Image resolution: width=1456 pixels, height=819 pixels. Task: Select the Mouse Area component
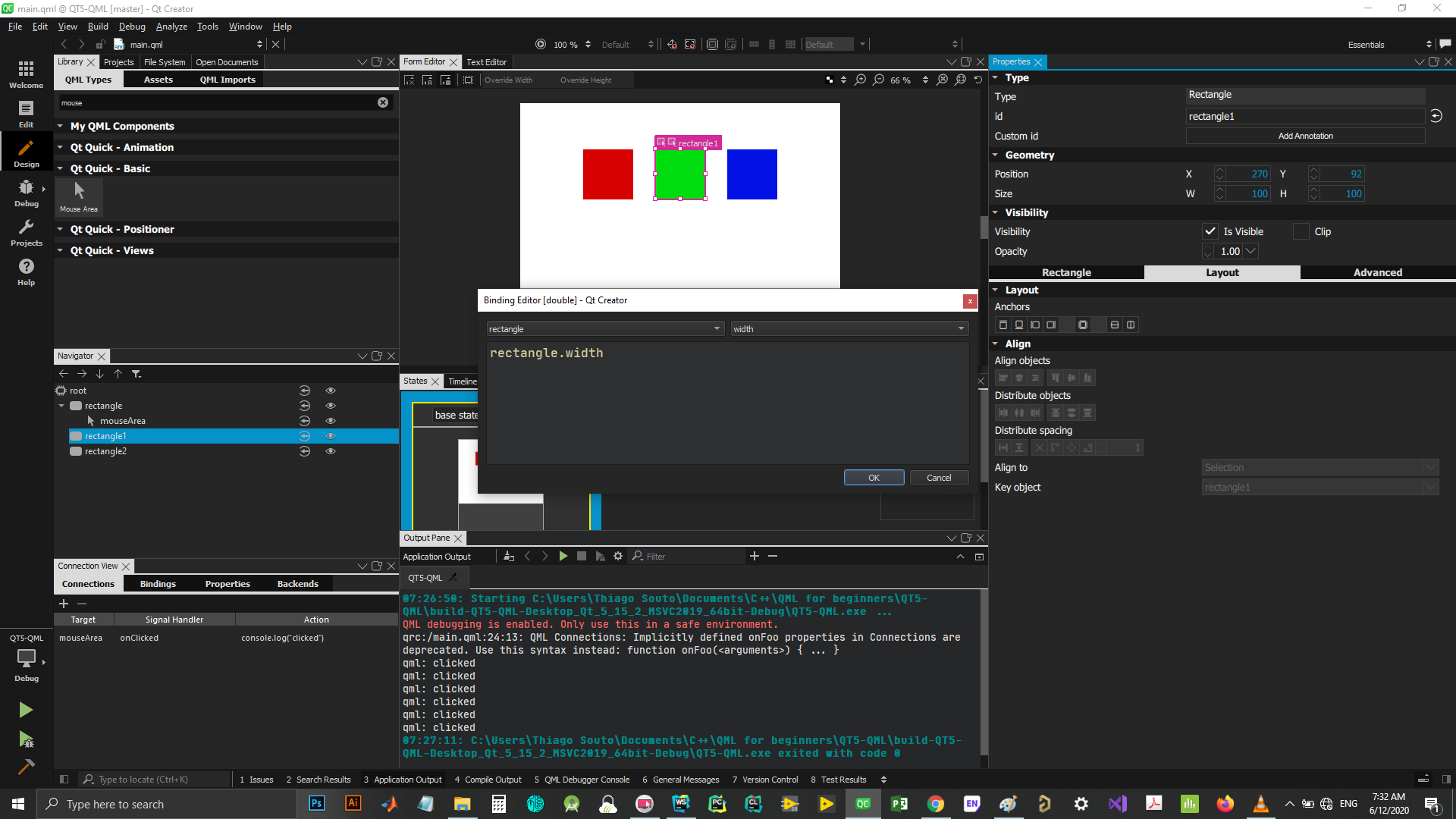[x=79, y=196]
